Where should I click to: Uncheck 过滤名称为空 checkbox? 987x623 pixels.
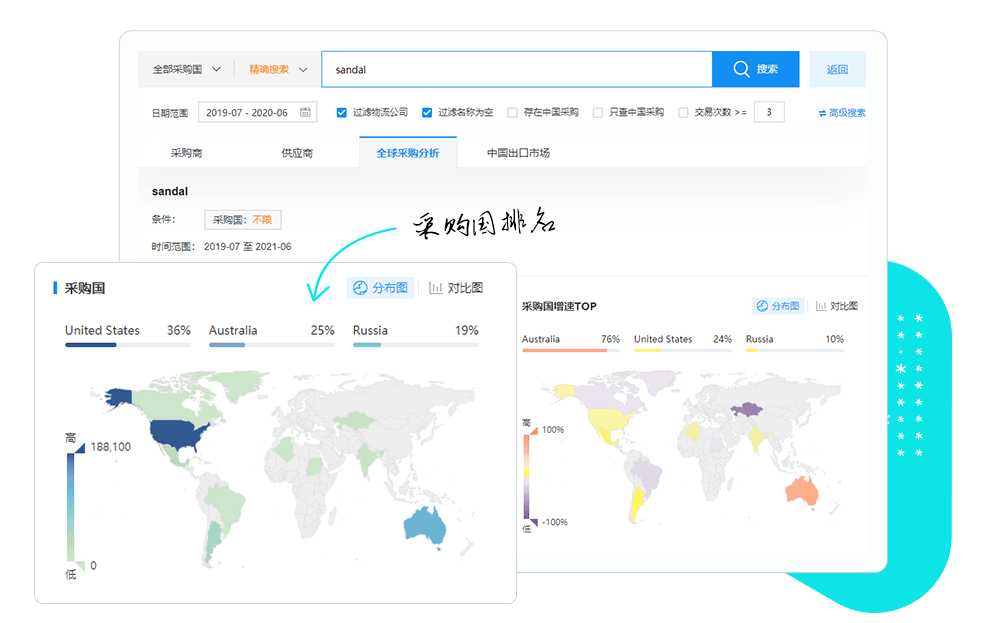tap(427, 113)
